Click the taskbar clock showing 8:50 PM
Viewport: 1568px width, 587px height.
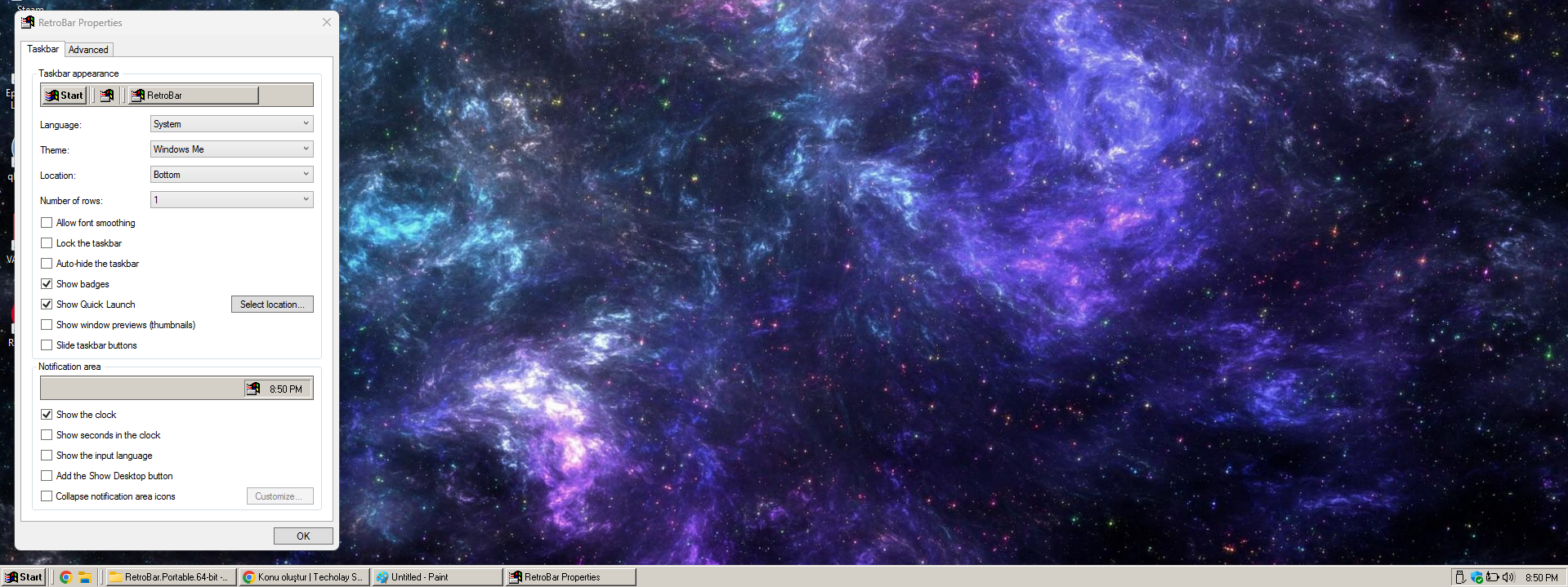[x=1541, y=578]
